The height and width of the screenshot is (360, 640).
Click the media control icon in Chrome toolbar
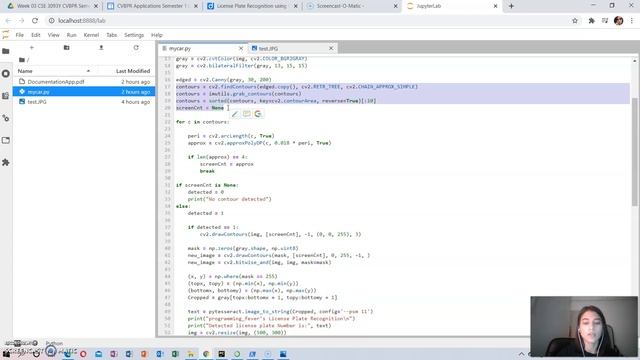tap(605, 20)
